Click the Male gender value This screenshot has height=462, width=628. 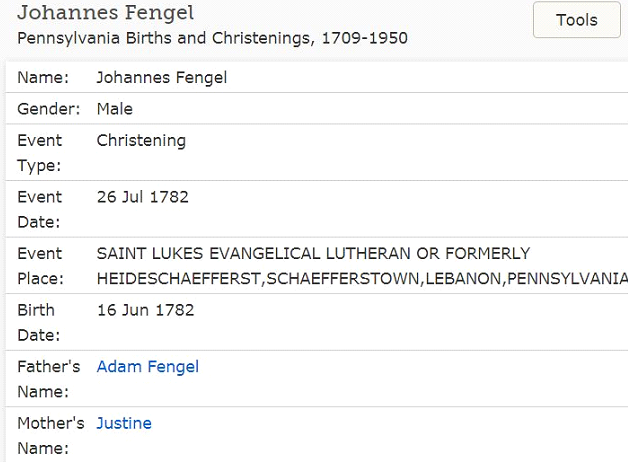tap(115, 109)
